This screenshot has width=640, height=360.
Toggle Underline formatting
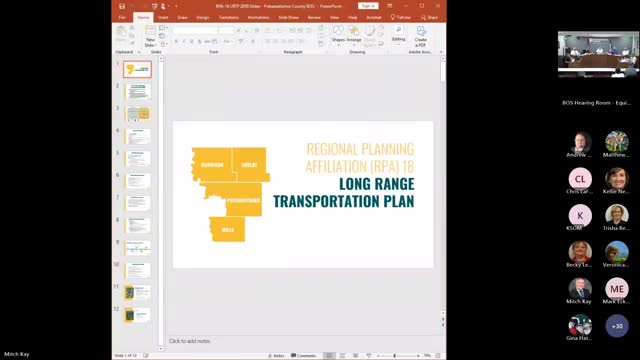tap(192, 41)
